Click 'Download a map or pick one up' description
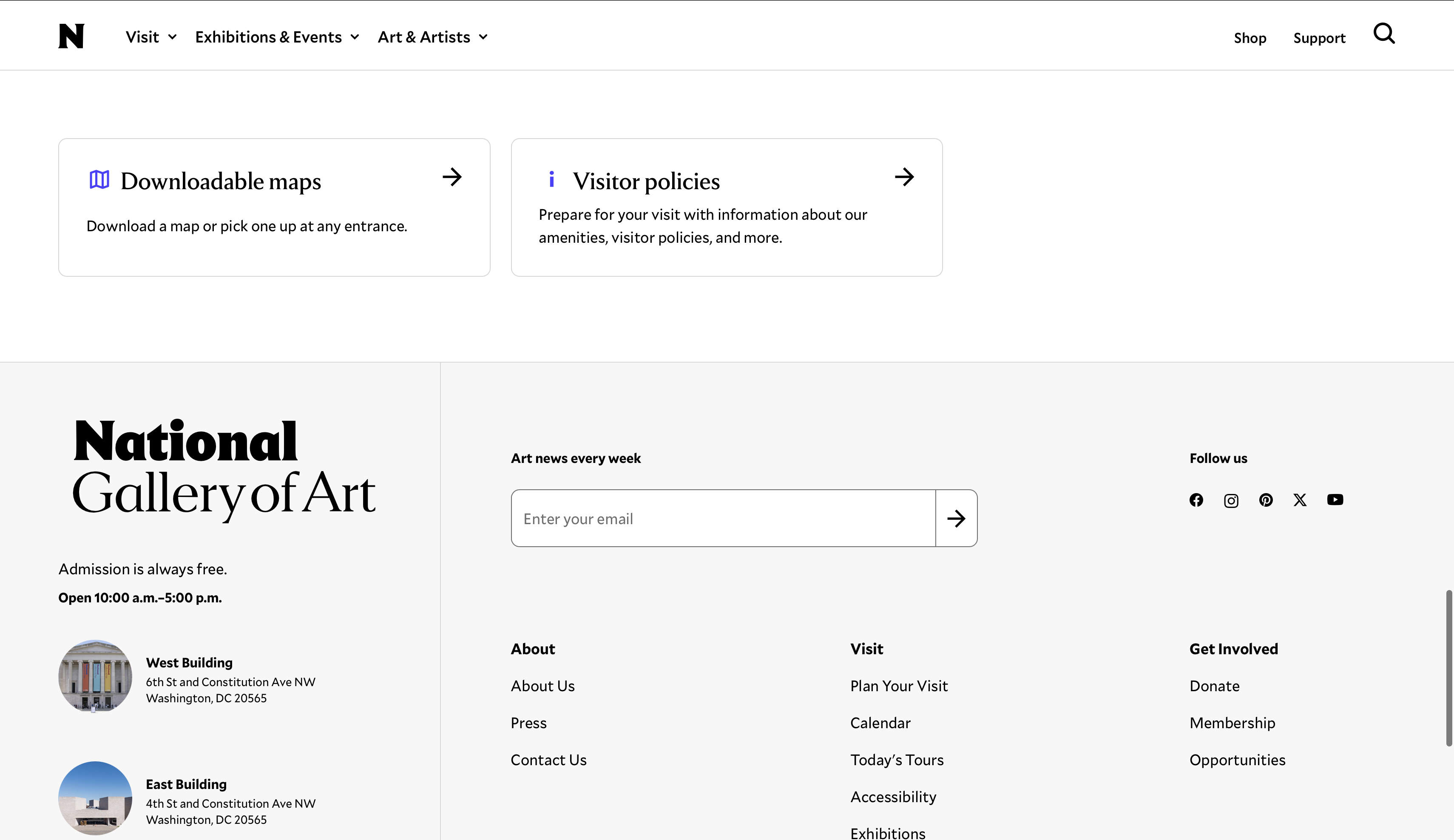 pos(247,226)
